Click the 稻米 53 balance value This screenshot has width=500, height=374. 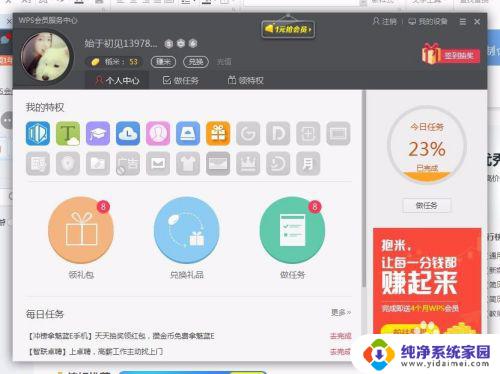(133, 62)
